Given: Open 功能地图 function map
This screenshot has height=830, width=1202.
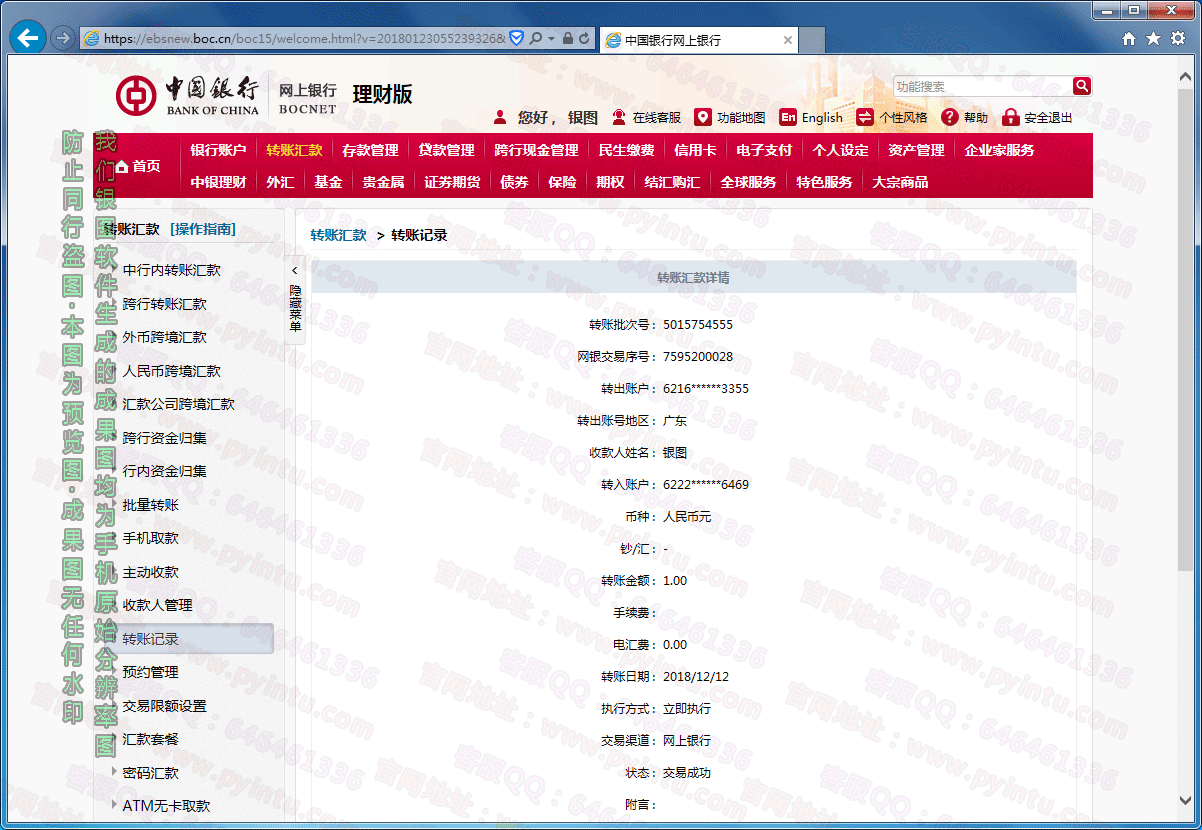Looking at the screenshot, I should click(x=730, y=117).
